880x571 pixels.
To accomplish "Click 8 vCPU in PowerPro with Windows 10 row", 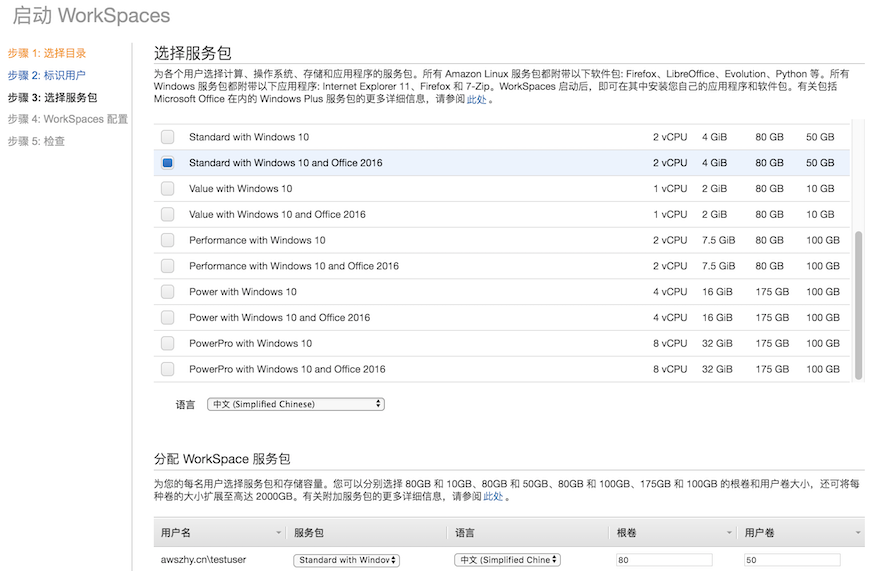I will [670, 344].
